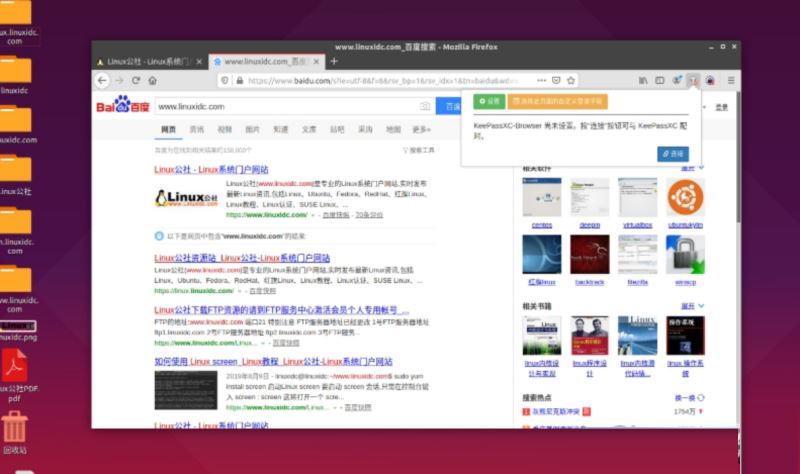Open the linuxidc.png image on desktop
Viewport: 800px width, 474px height.
[x=18, y=331]
